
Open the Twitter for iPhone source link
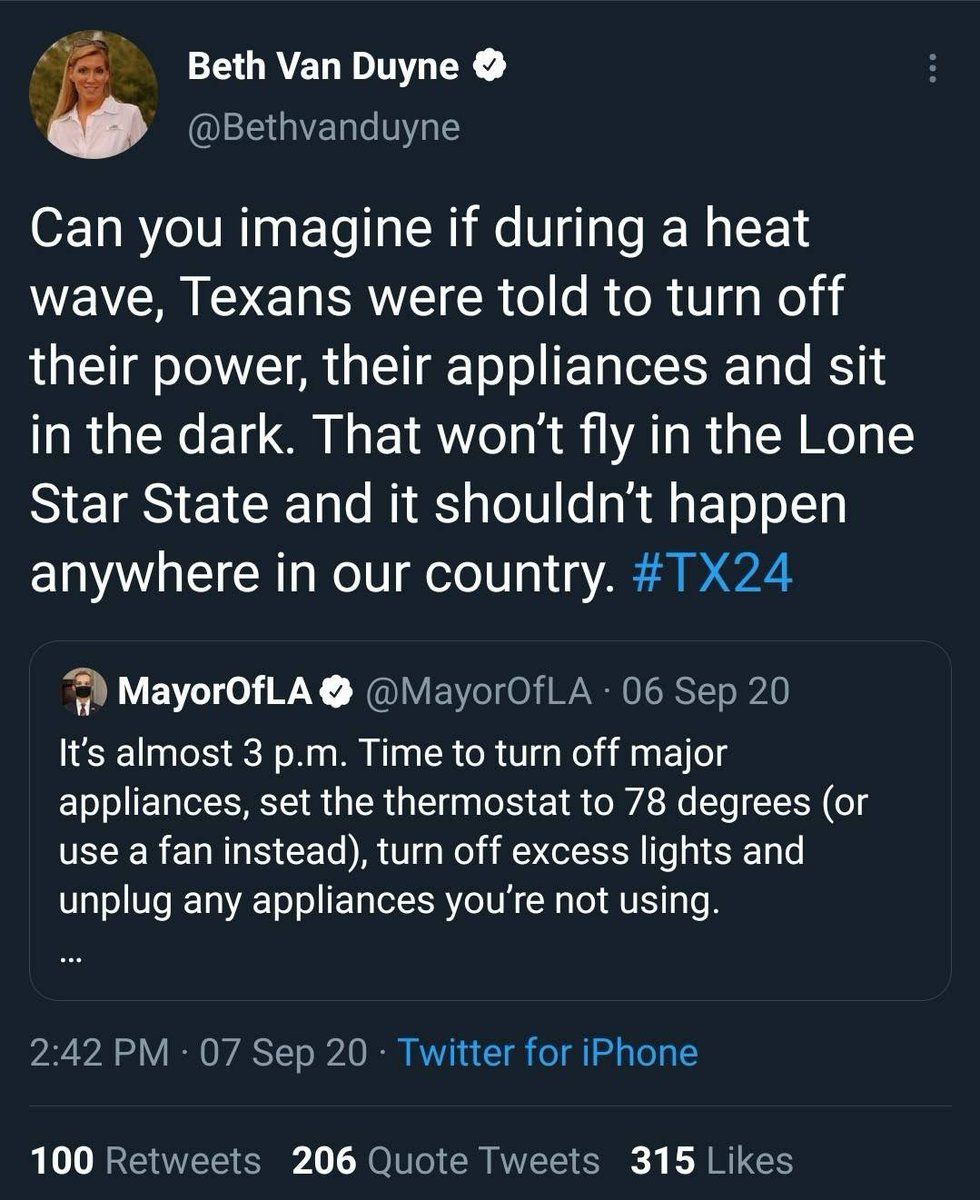pos(548,1053)
